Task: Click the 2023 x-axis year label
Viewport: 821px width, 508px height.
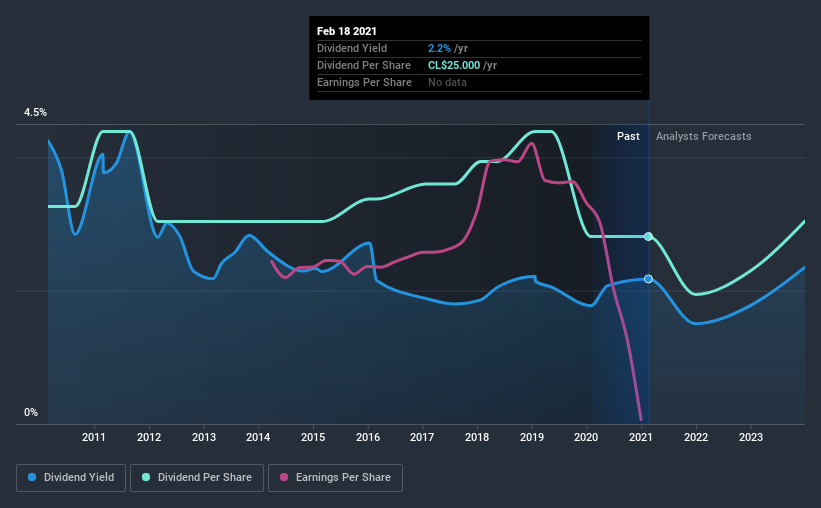Action: 751,437
